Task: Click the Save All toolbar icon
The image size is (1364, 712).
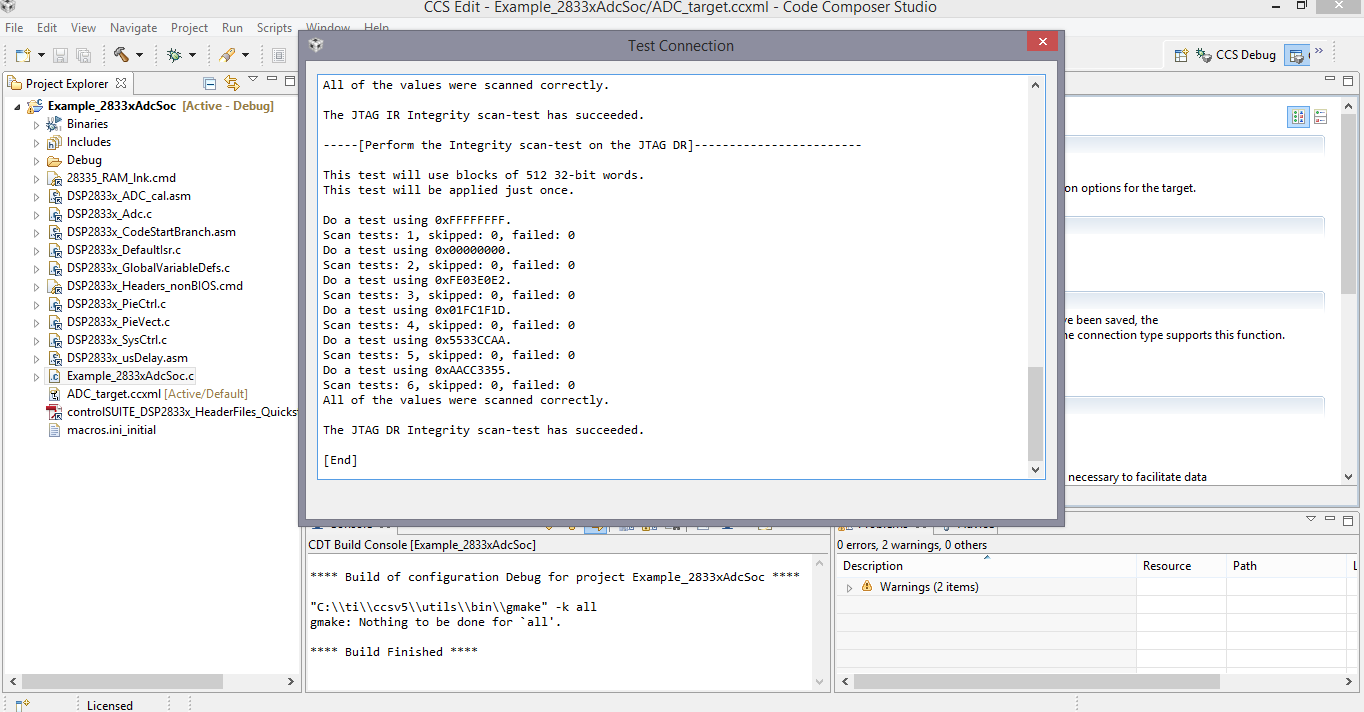Action: click(82, 55)
